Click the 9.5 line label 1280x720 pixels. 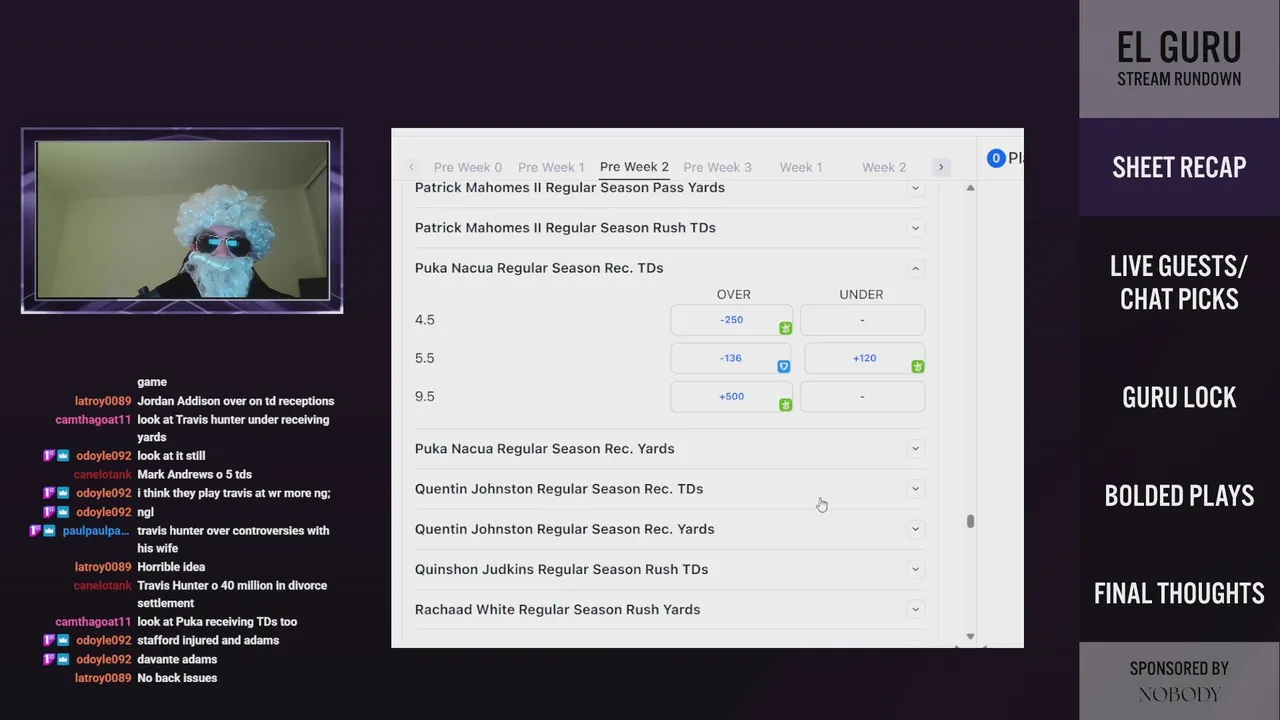pos(425,396)
